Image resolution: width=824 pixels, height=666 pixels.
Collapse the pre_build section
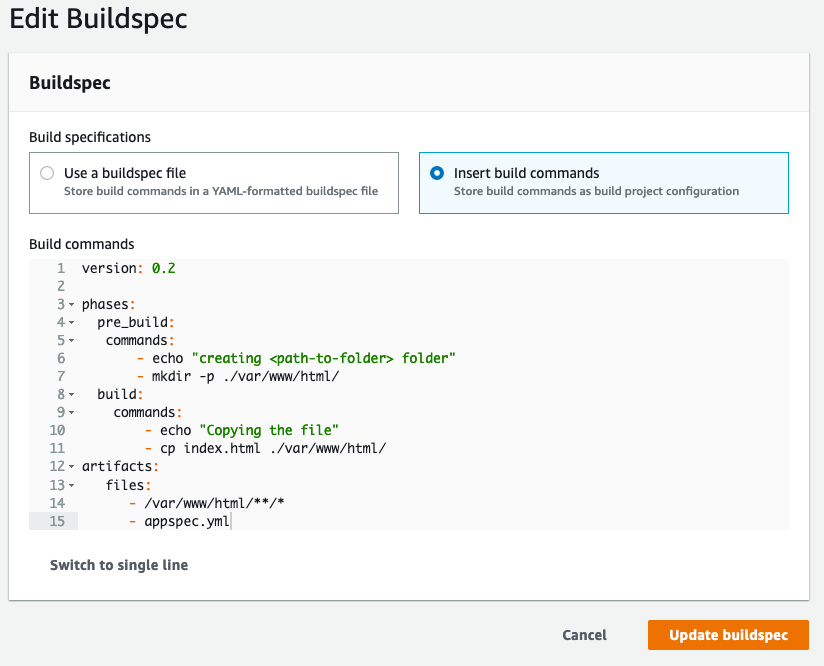pyautogui.click(x=72, y=322)
